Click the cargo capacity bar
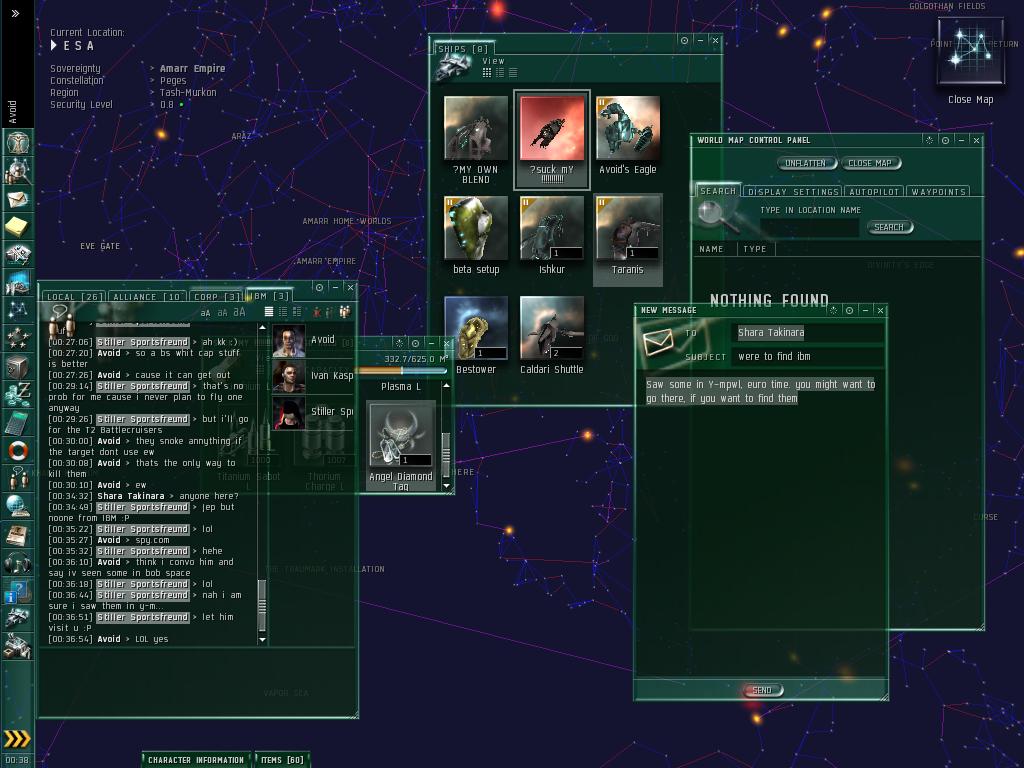This screenshot has width=1024, height=768. [403, 371]
